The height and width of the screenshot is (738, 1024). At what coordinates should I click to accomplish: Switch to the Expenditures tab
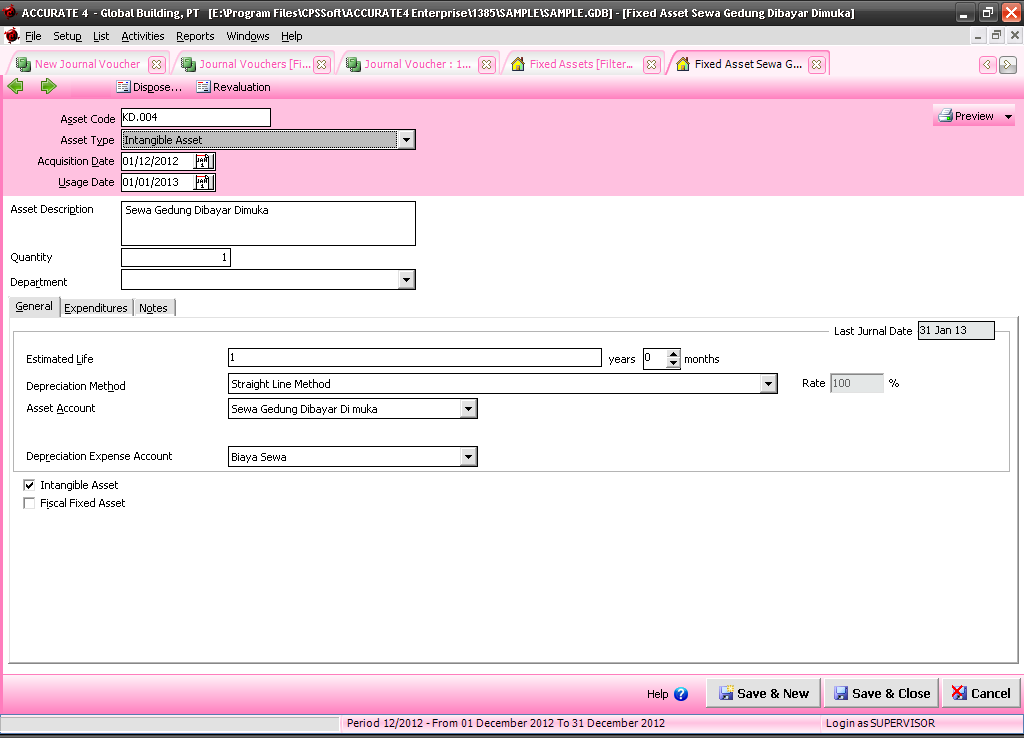click(96, 308)
